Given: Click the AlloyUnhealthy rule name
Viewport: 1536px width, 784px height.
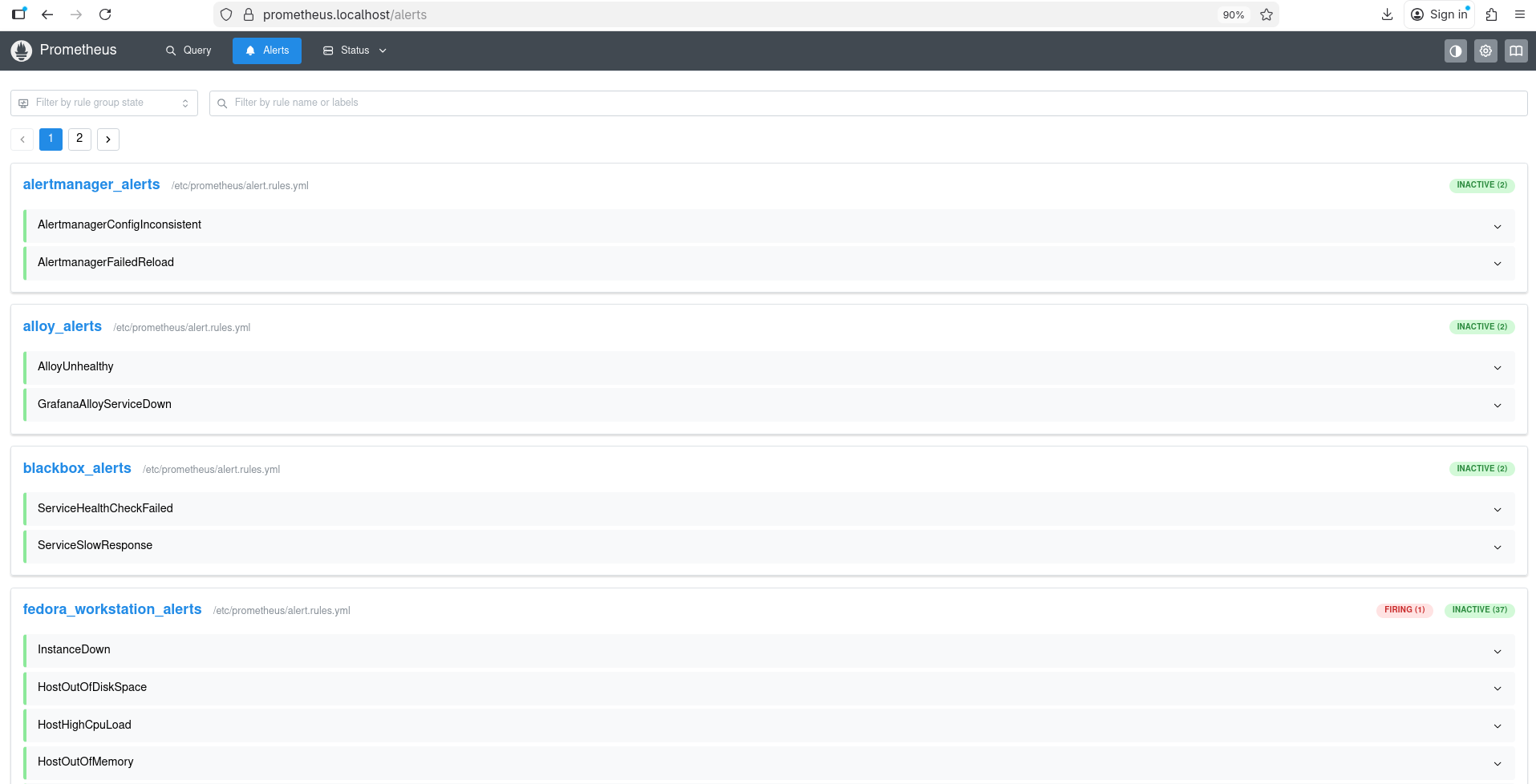Looking at the screenshot, I should (75, 366).
